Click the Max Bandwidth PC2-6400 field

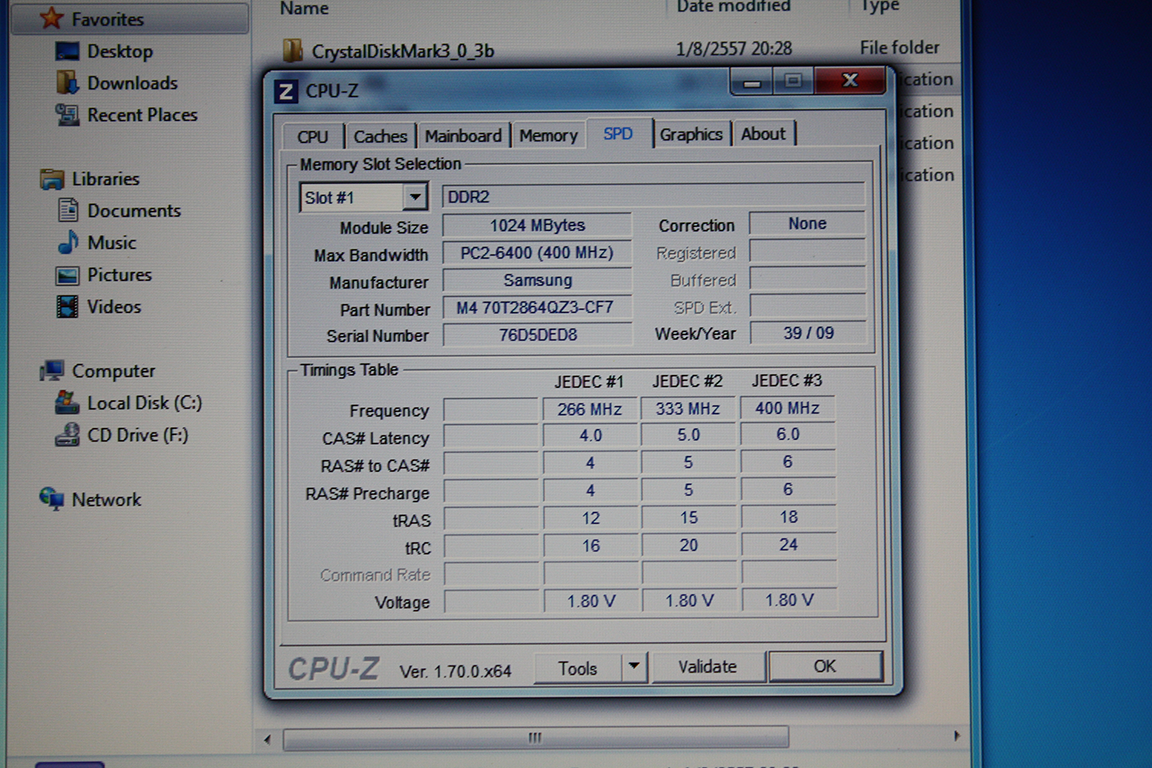point(537,253)
